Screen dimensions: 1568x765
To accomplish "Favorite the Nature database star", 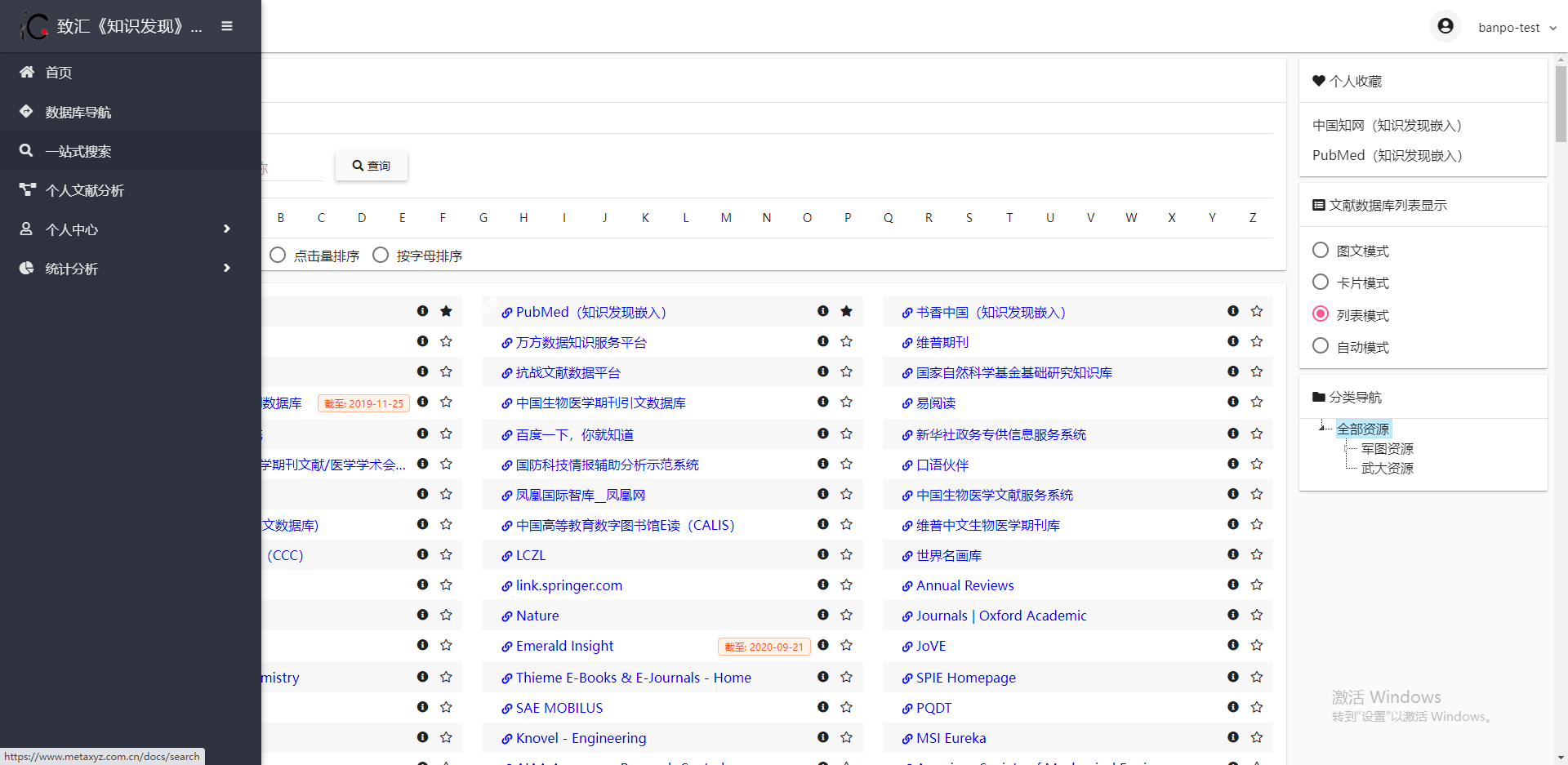I will point(846,615).
